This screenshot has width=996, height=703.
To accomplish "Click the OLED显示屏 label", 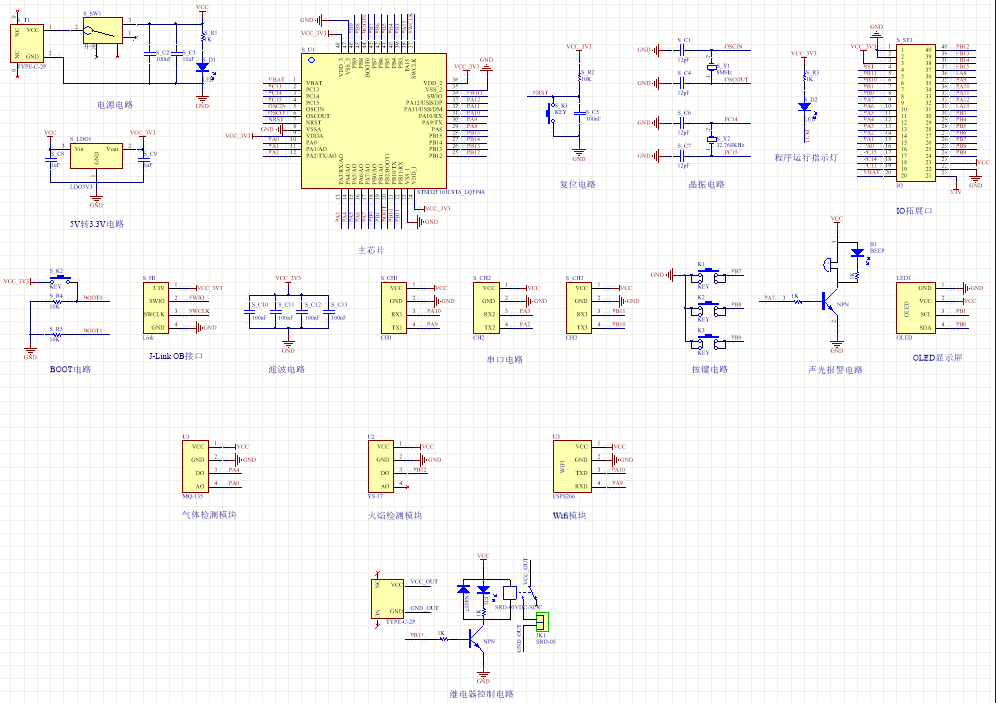I will 938,358.
